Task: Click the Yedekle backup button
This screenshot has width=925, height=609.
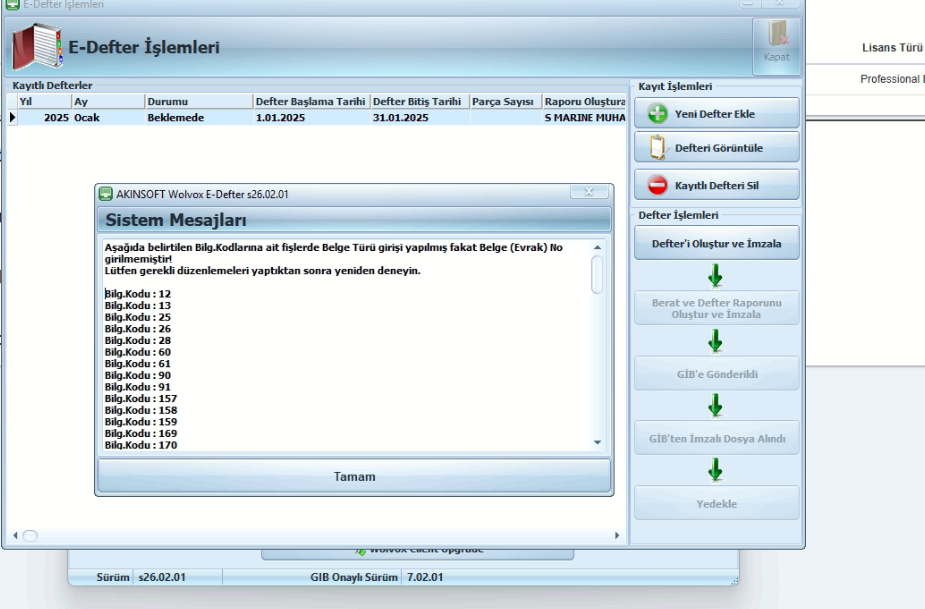Action: tap(717, 503)
